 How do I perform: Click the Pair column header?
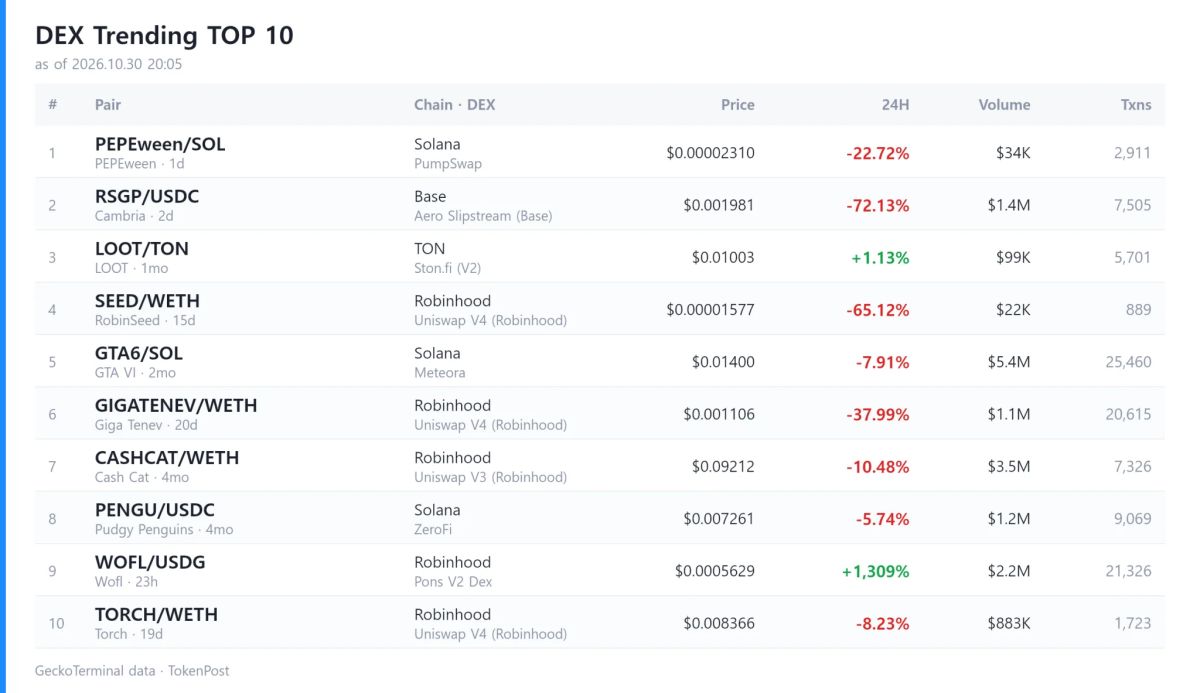coord(108,104)
